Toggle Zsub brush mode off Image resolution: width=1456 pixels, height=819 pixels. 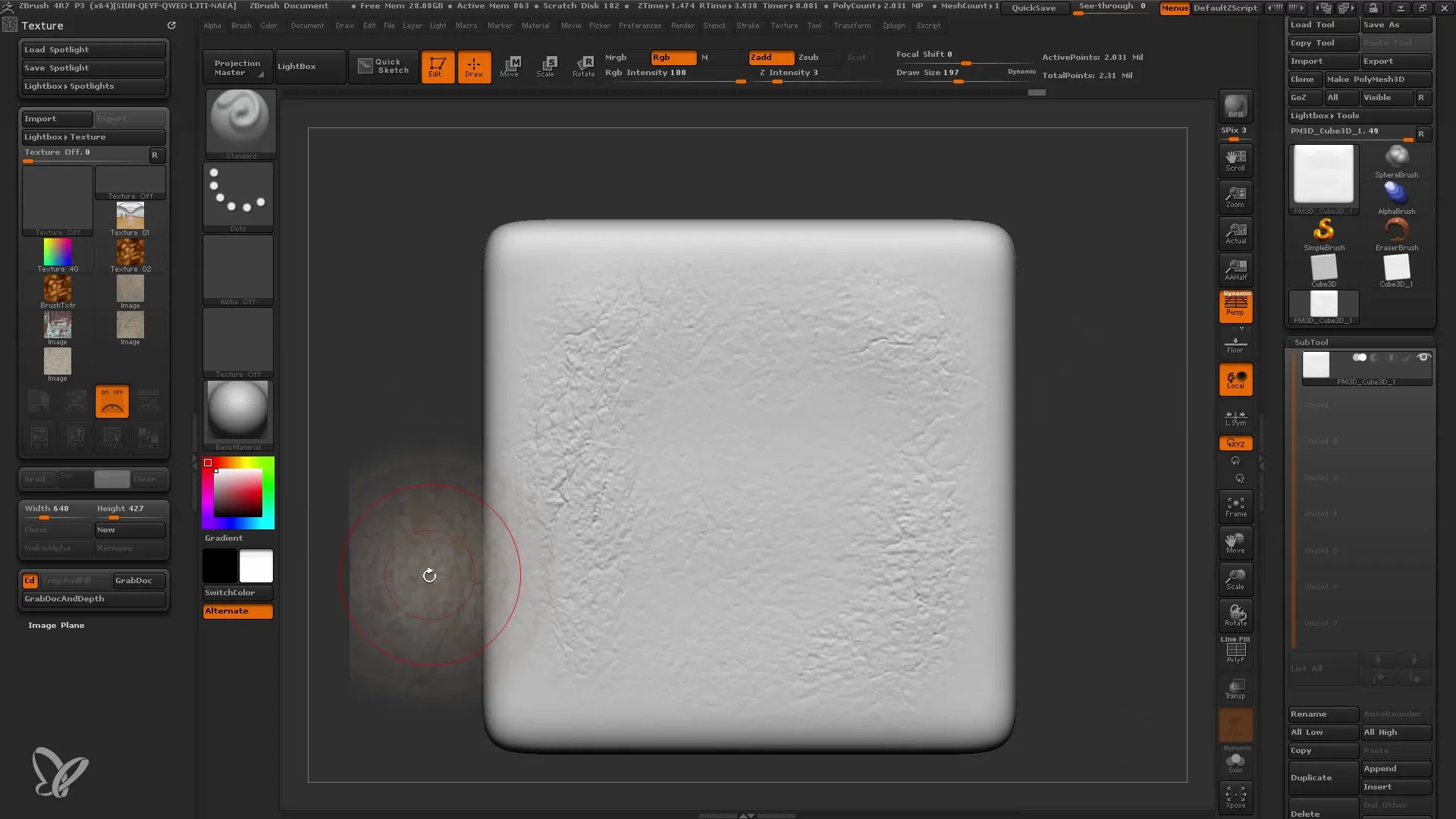pyautogui.click(x=808, y=57)
